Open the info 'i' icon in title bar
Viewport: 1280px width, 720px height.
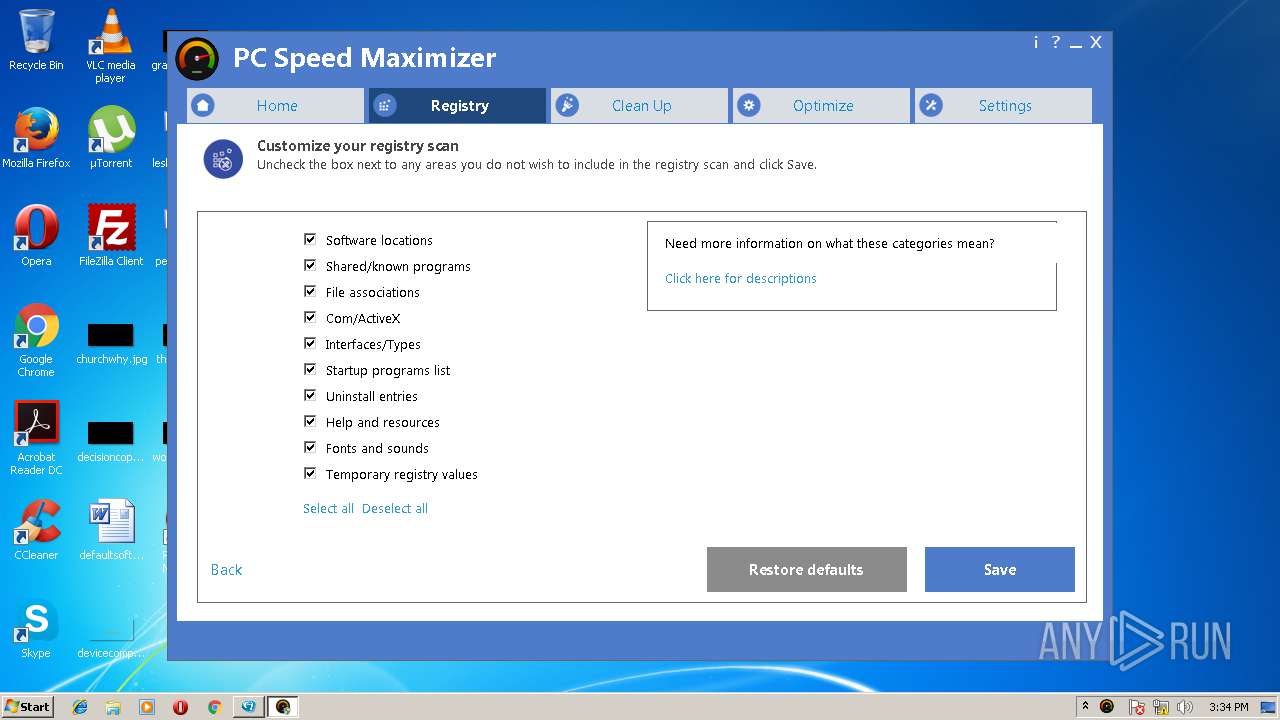(1036, 42)
